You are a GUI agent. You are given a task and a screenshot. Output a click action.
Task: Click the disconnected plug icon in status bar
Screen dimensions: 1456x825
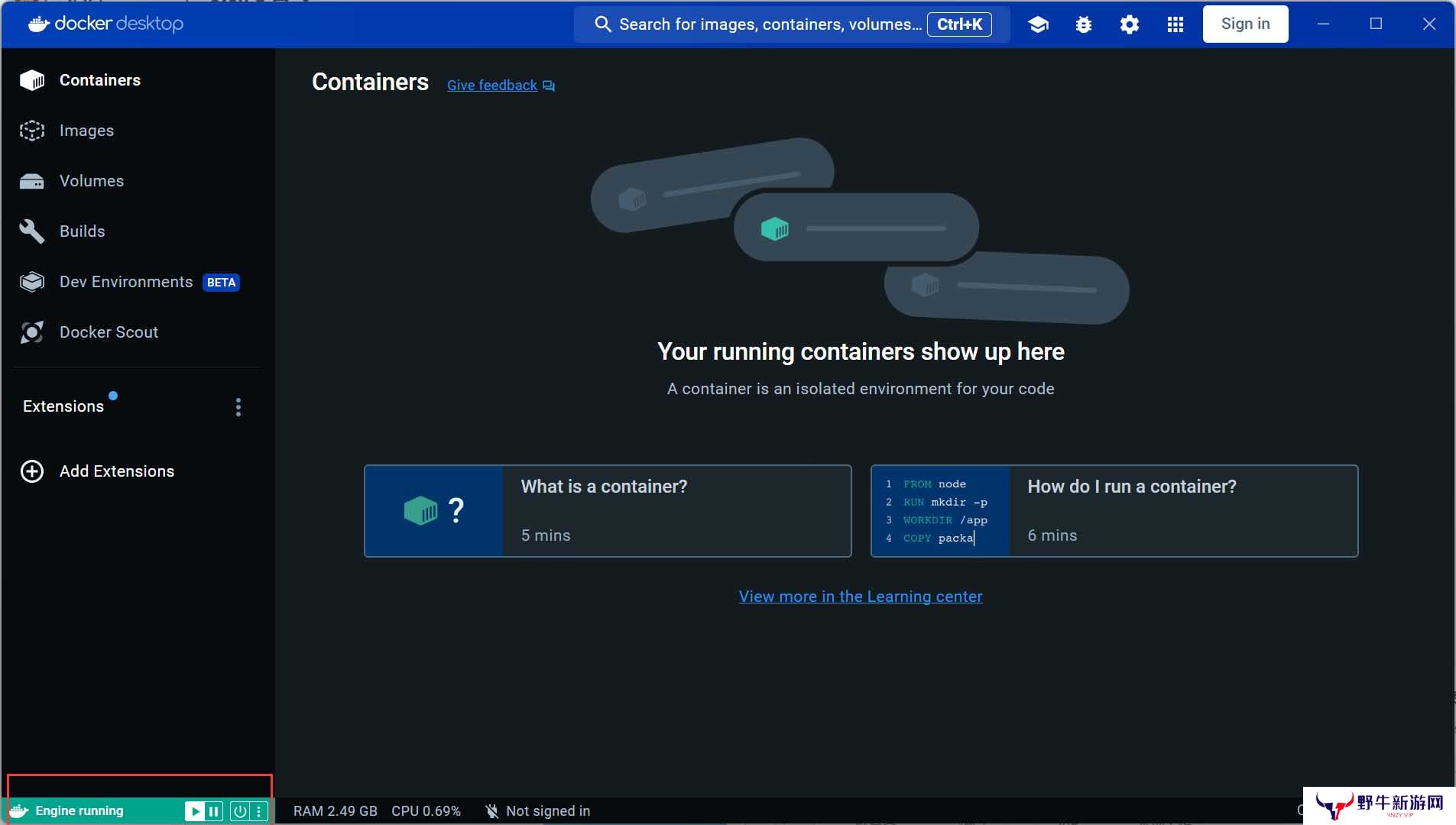coord(492,811)
